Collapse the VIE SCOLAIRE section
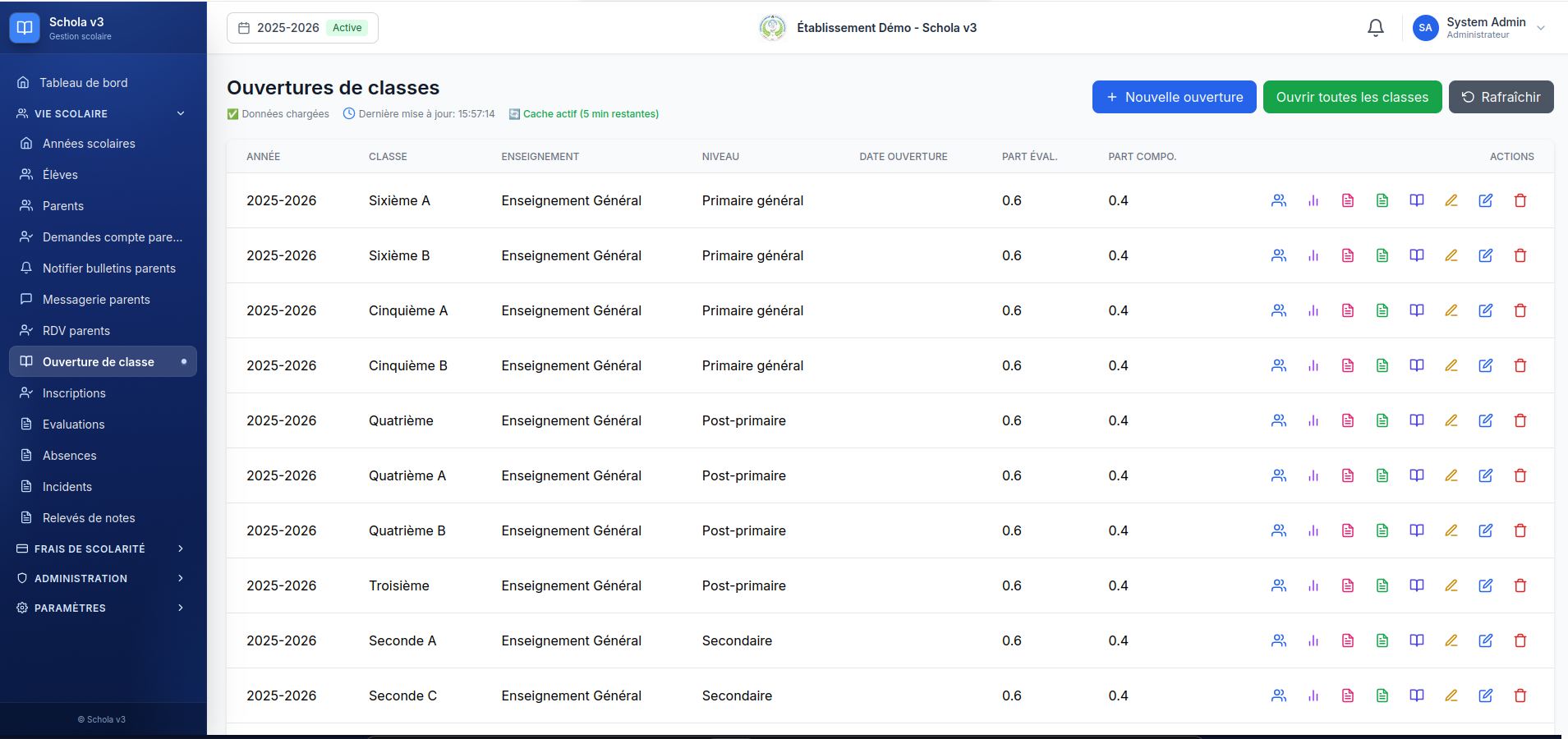Image resolution: width=1568 pixels, height=739 pixels. [x=103, y=113]
